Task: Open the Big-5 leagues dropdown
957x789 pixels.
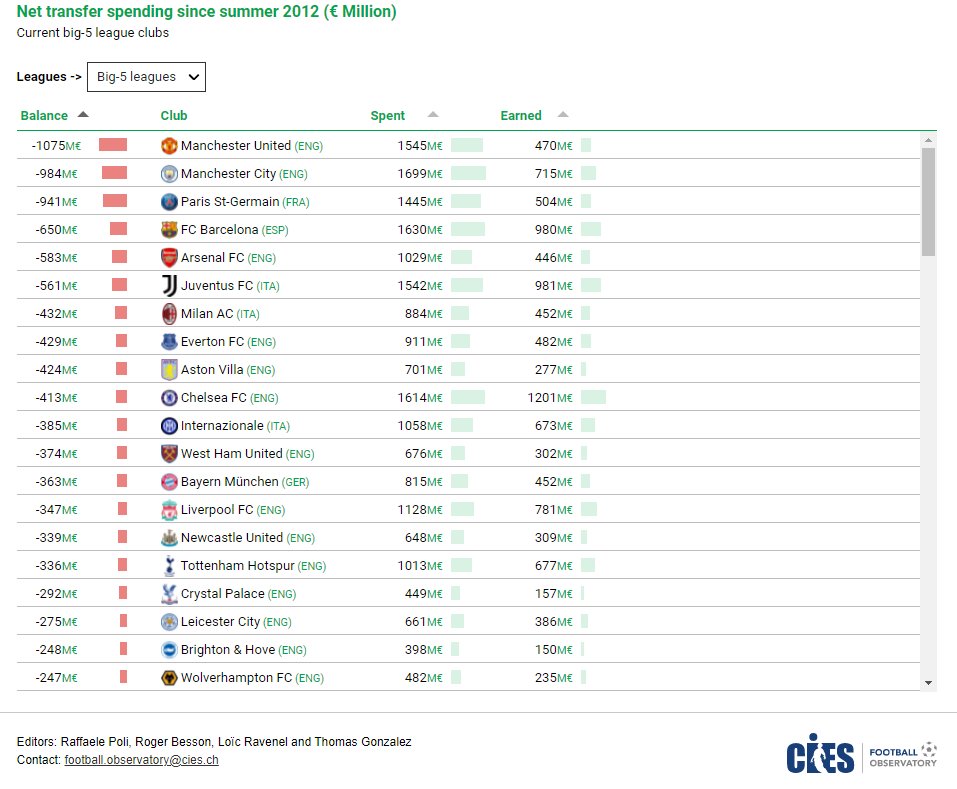Action: coord(146,77)
